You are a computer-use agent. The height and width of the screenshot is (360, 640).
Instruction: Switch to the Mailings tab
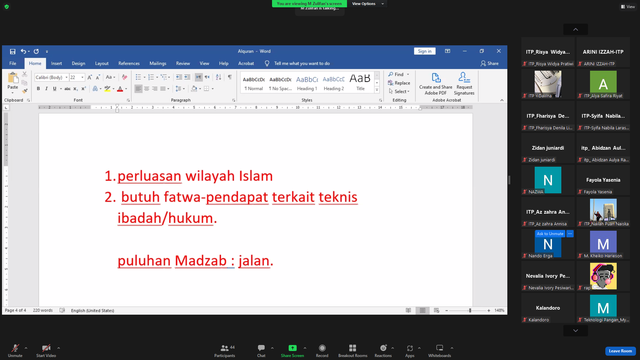tap(158, 64)
